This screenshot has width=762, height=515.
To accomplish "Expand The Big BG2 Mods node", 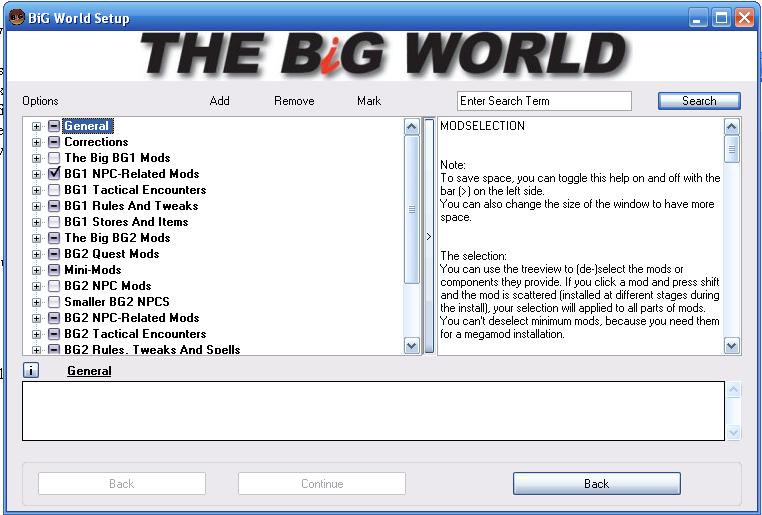I will pos(36,239).
